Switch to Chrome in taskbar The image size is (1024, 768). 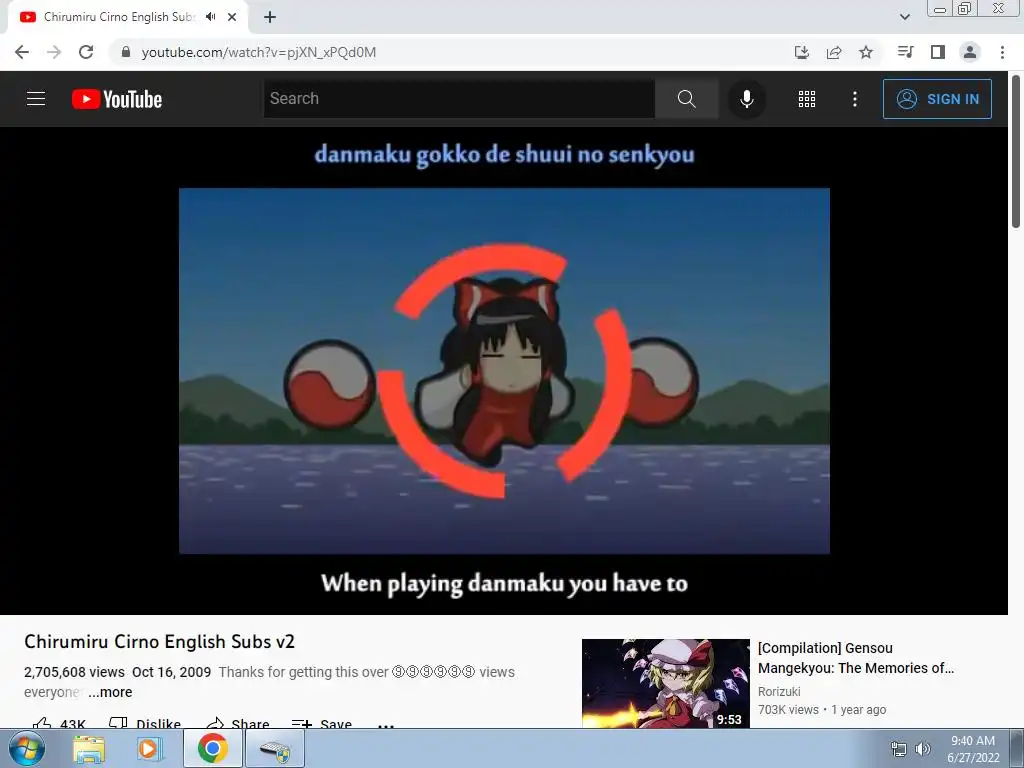coord(213,748)
